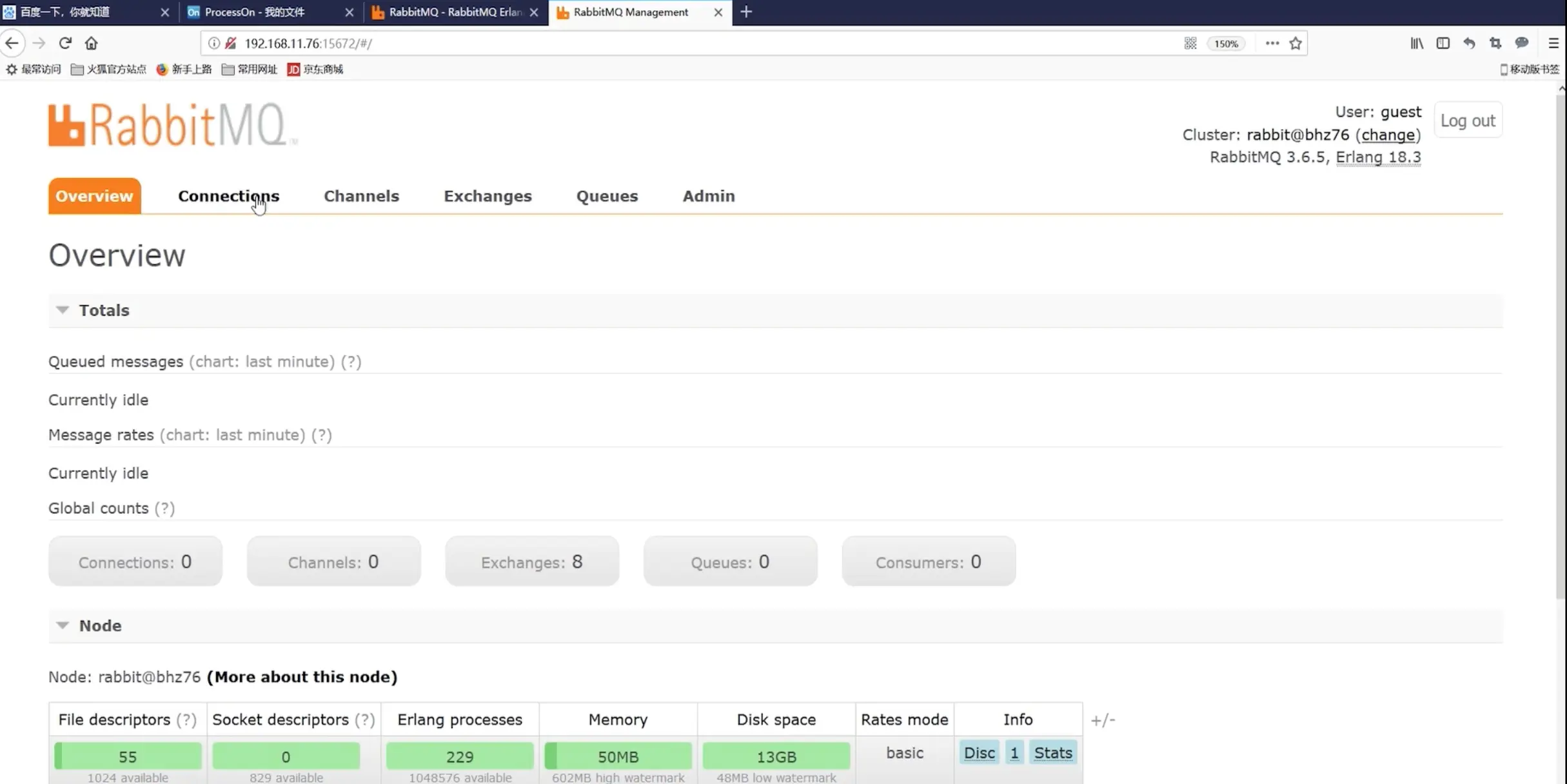Open help for Message rates

(x=321, y=435)
